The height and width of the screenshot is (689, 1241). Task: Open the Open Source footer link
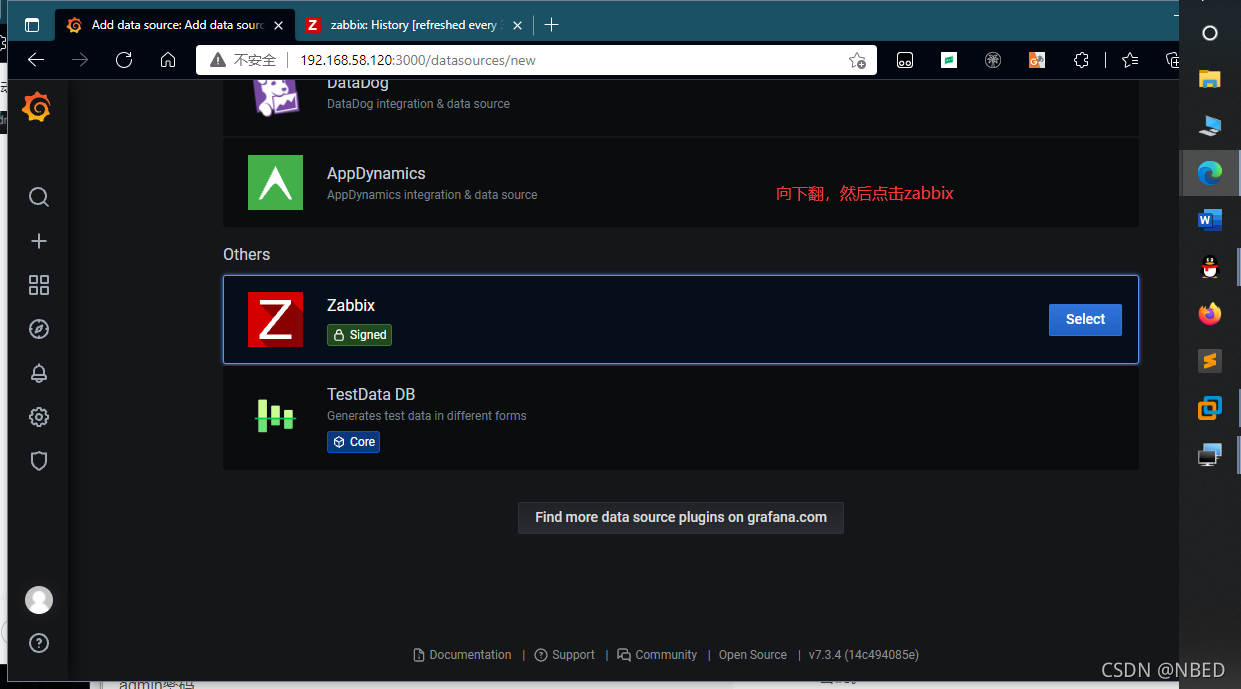tap(753, 655)
